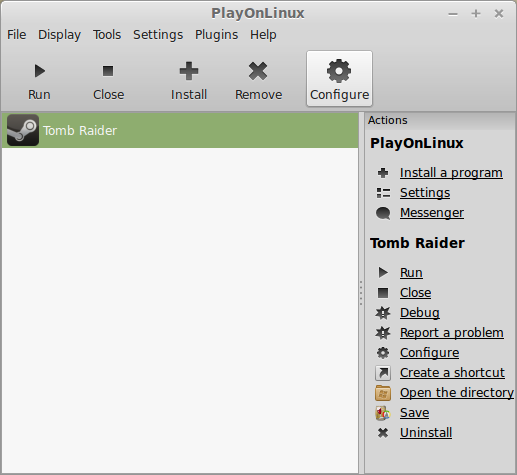The height and width of the screenshot is (475, 517).
Task: Click the Configure gear toolbar button
Action: click(339, 79)
